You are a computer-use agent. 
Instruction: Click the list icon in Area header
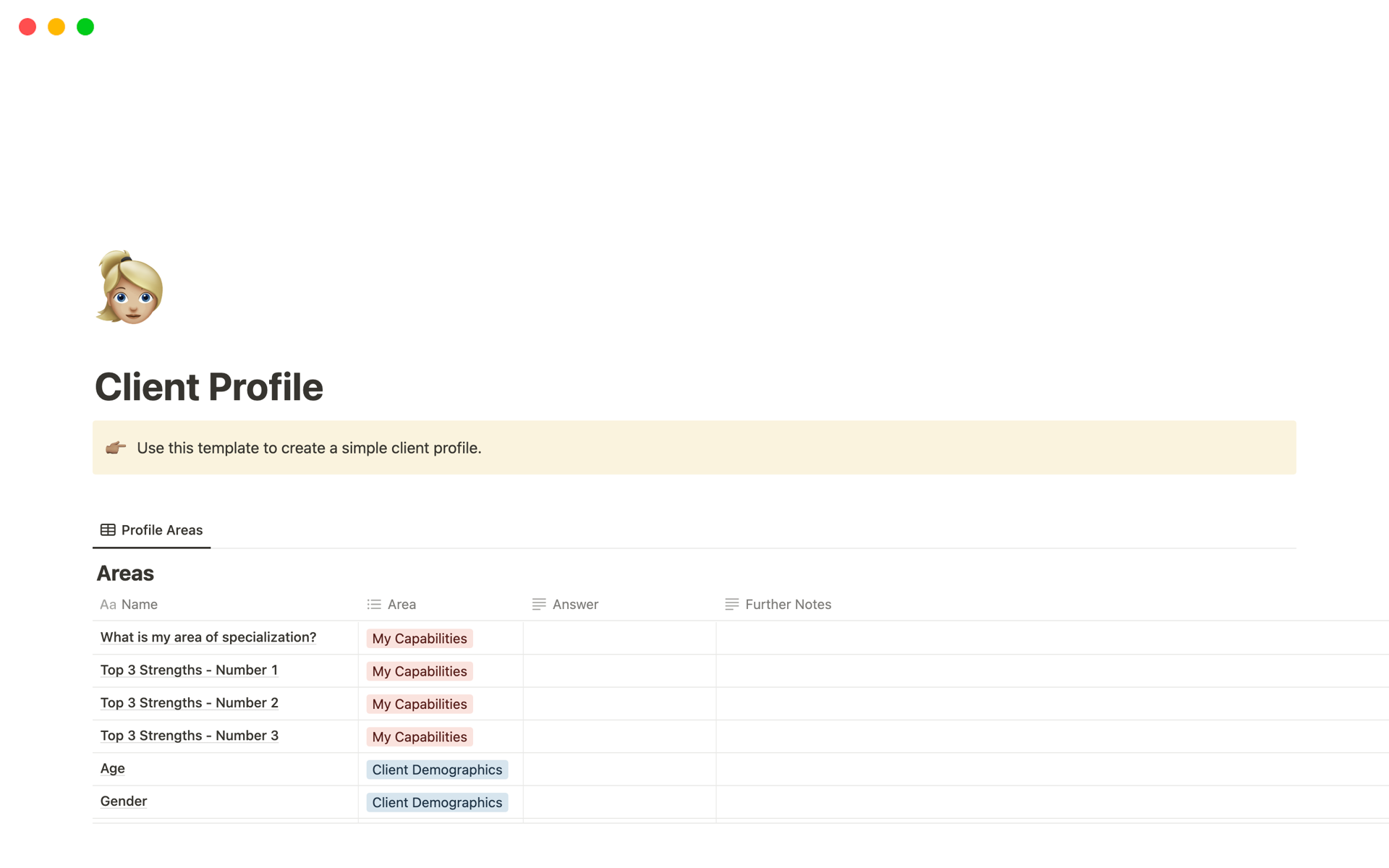click(x=374, y=605)
